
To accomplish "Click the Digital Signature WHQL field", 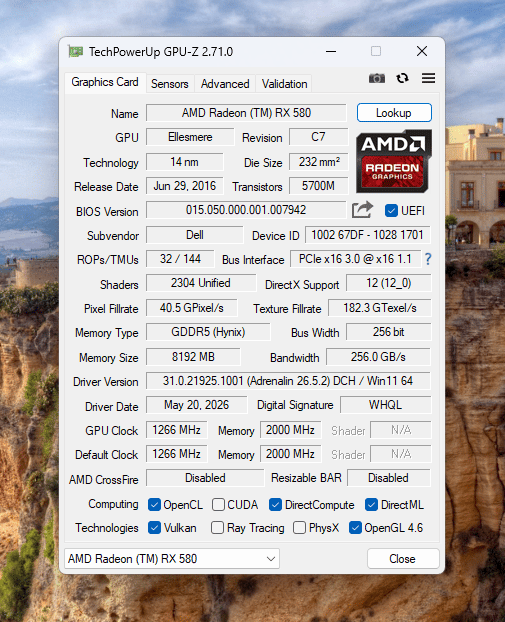I will [385, 405].
